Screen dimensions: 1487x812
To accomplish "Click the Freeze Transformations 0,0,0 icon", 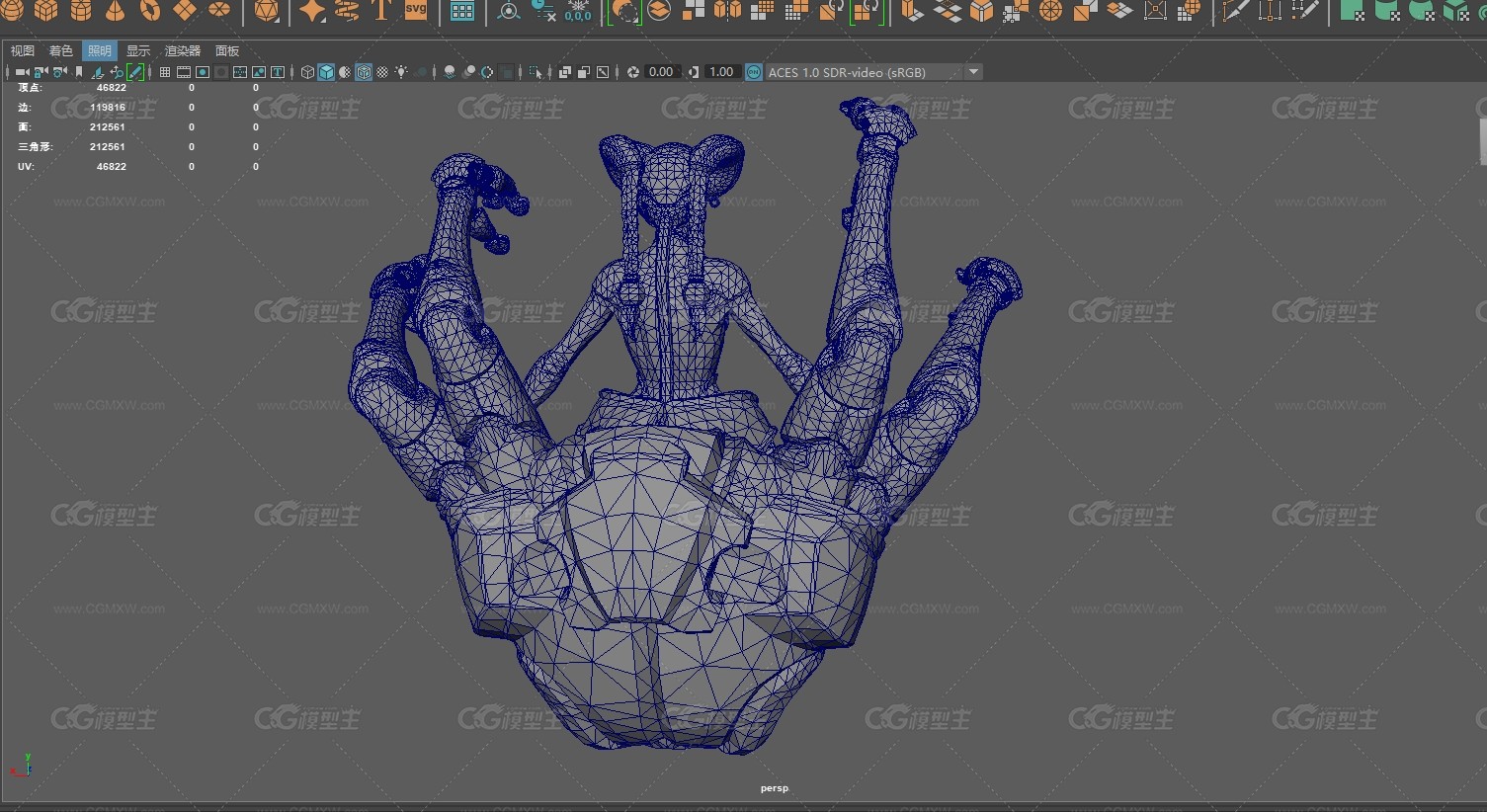I will 578,11.
